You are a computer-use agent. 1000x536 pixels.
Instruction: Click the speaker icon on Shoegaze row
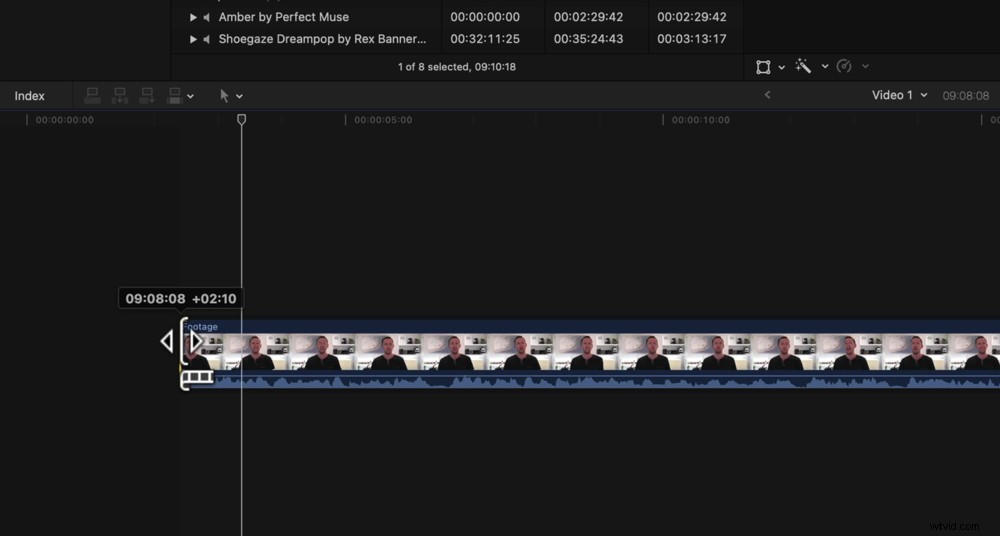pos(207,40)
